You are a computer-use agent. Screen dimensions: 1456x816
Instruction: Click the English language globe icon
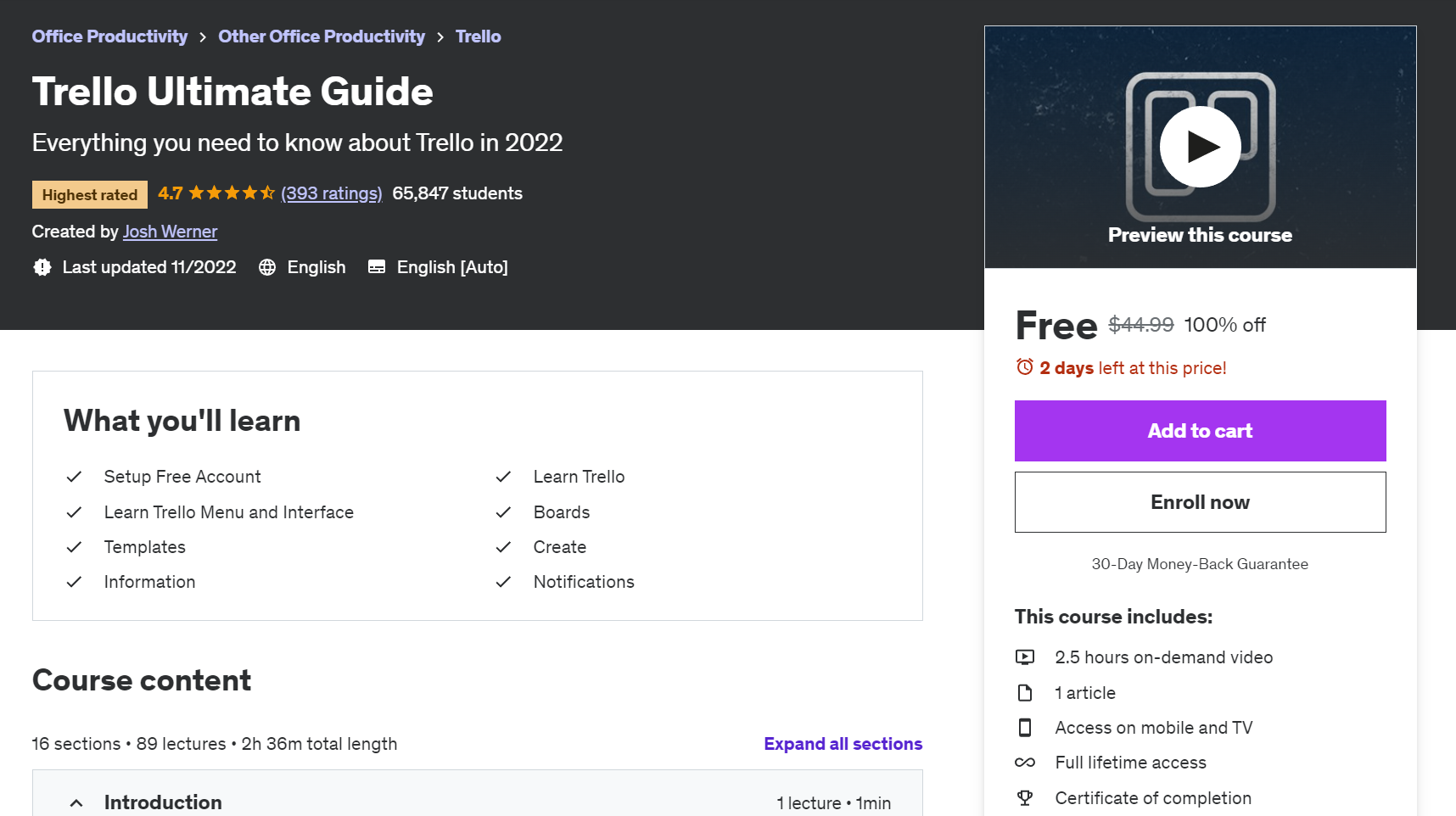tap(267, 267)
